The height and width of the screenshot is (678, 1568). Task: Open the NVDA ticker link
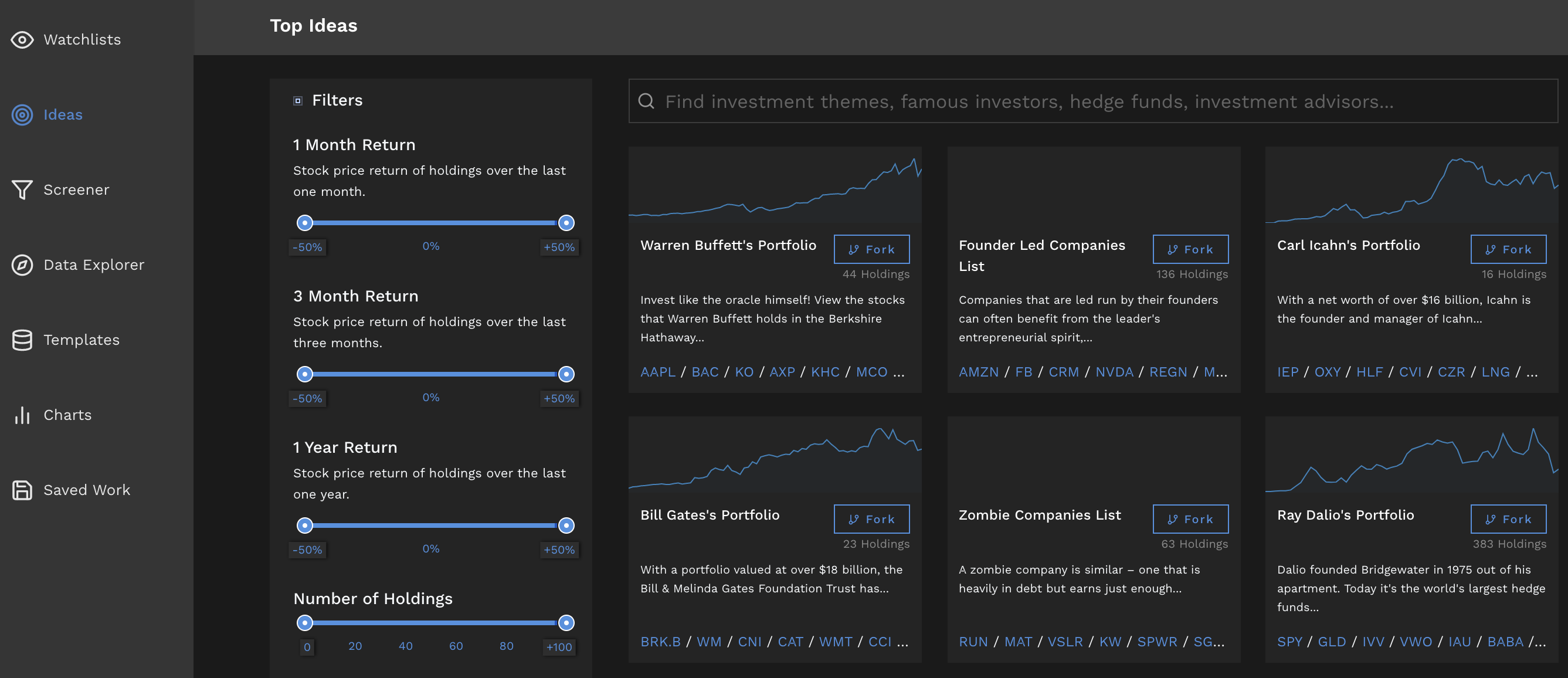click(x=1114, y=371)
